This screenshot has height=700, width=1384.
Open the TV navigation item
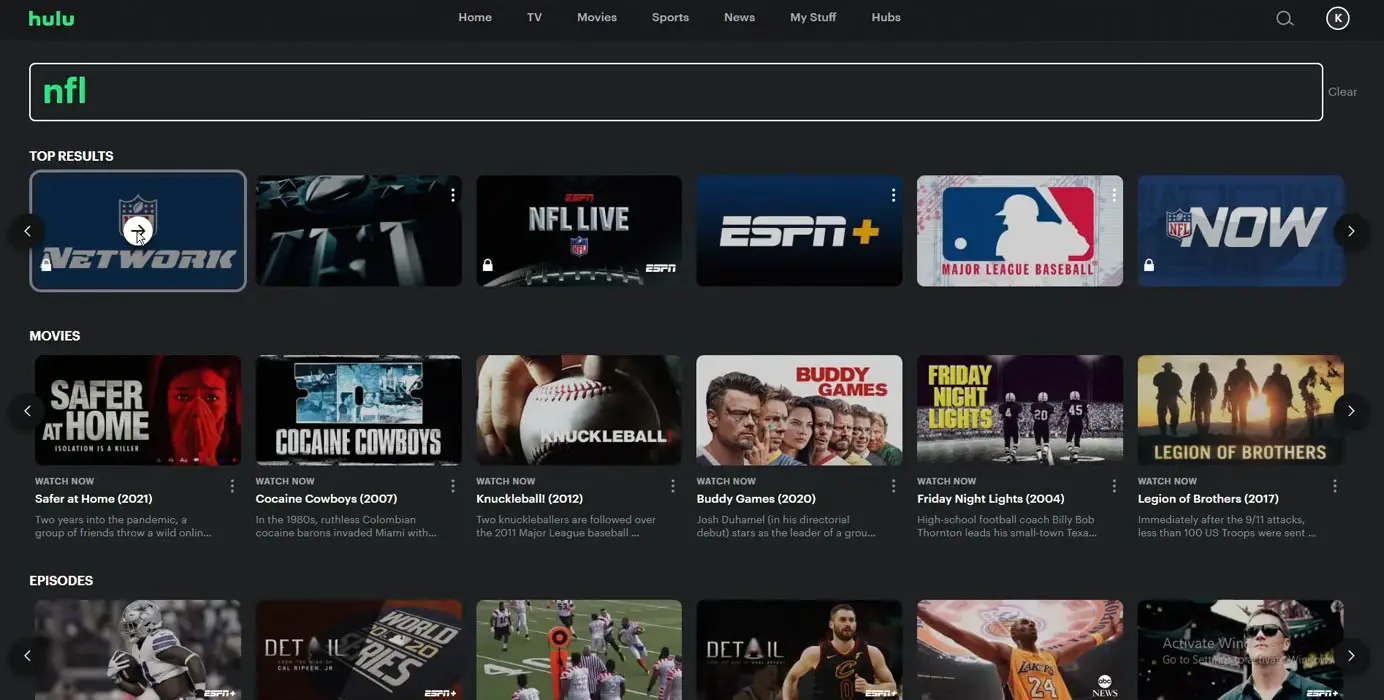534,18
